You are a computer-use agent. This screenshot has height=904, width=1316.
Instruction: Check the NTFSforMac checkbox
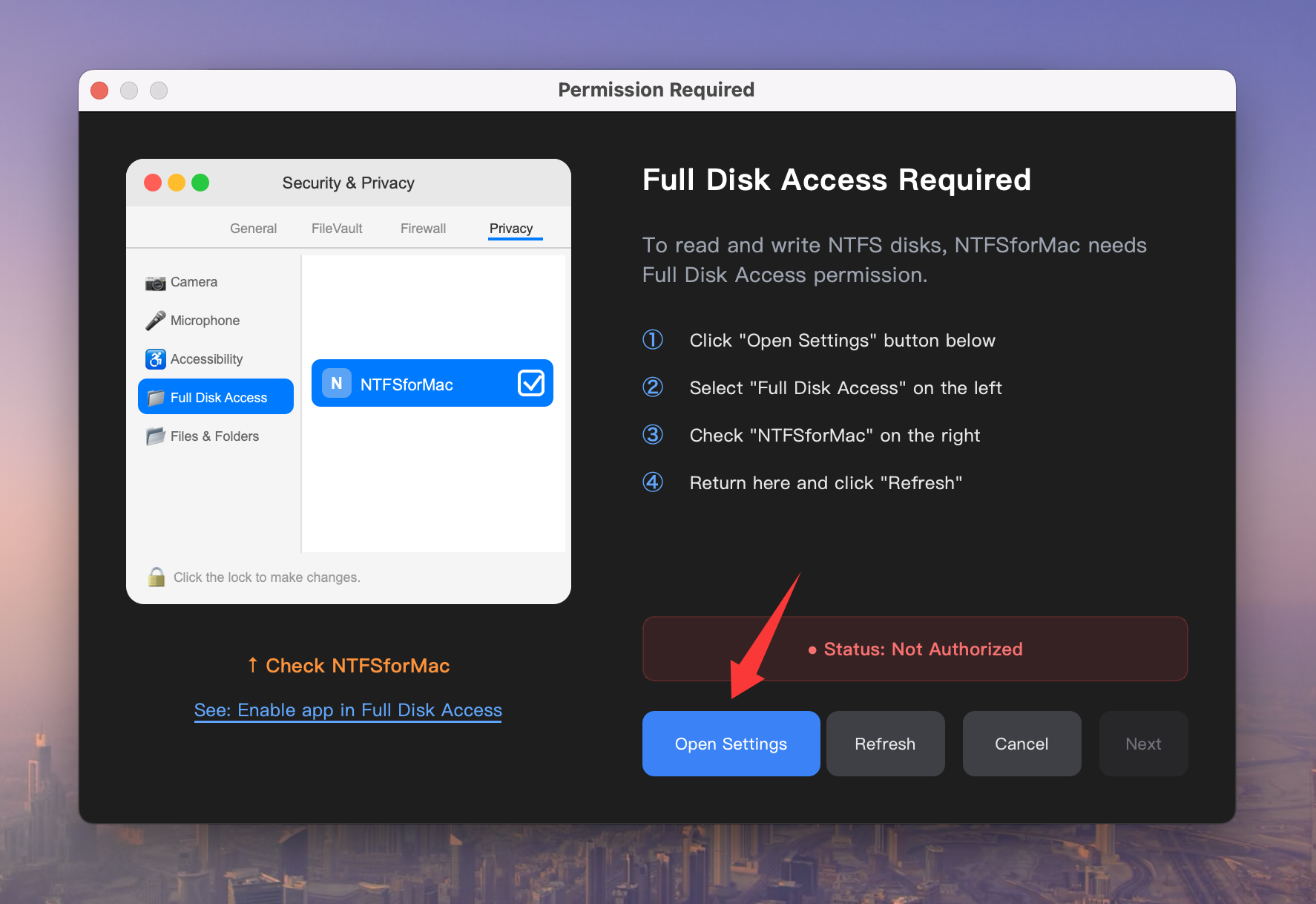click(x=531, y=382)
